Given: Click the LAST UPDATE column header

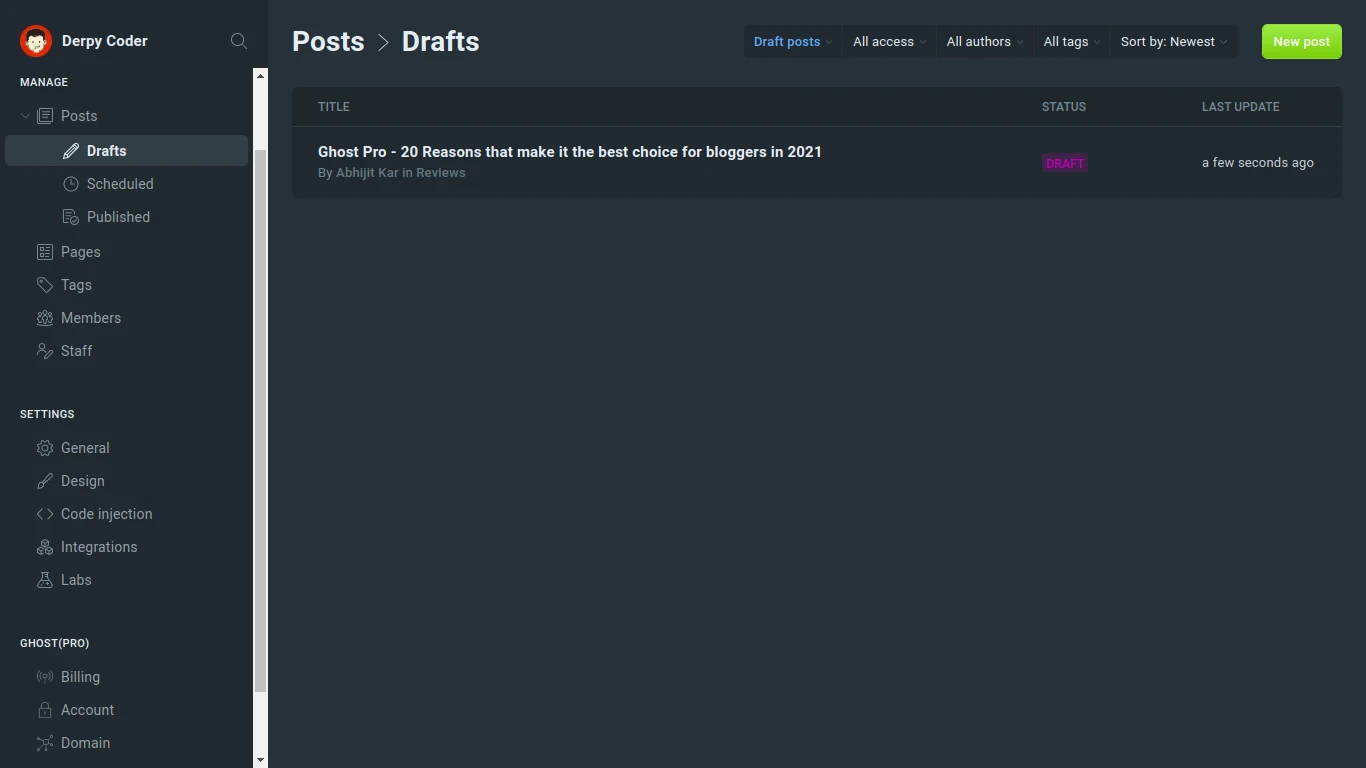Looking at the screenshot, I should pos(1241,107).
